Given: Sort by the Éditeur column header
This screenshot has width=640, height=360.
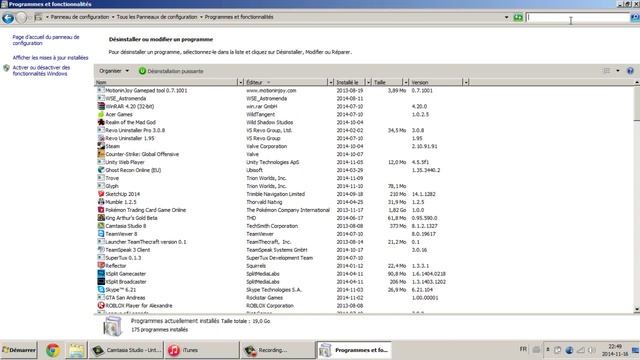Looking at the screenshot, I should coord(286,82).
